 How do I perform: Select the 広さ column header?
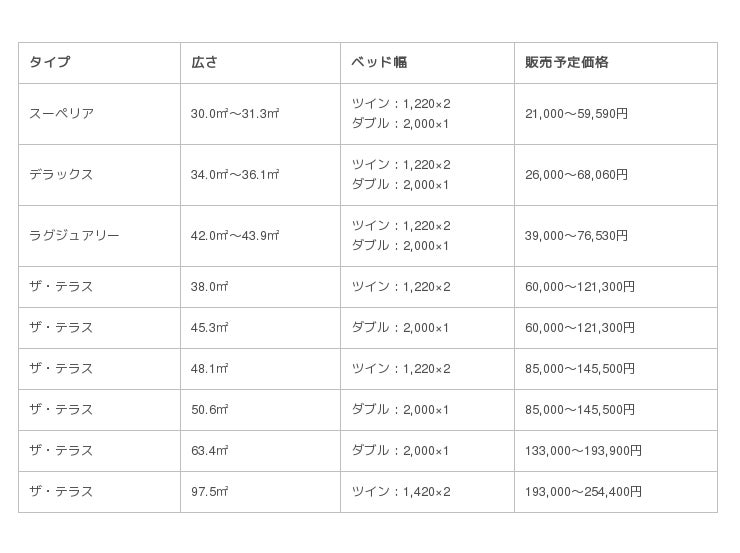pyautogui.click(x=204, y=62)
